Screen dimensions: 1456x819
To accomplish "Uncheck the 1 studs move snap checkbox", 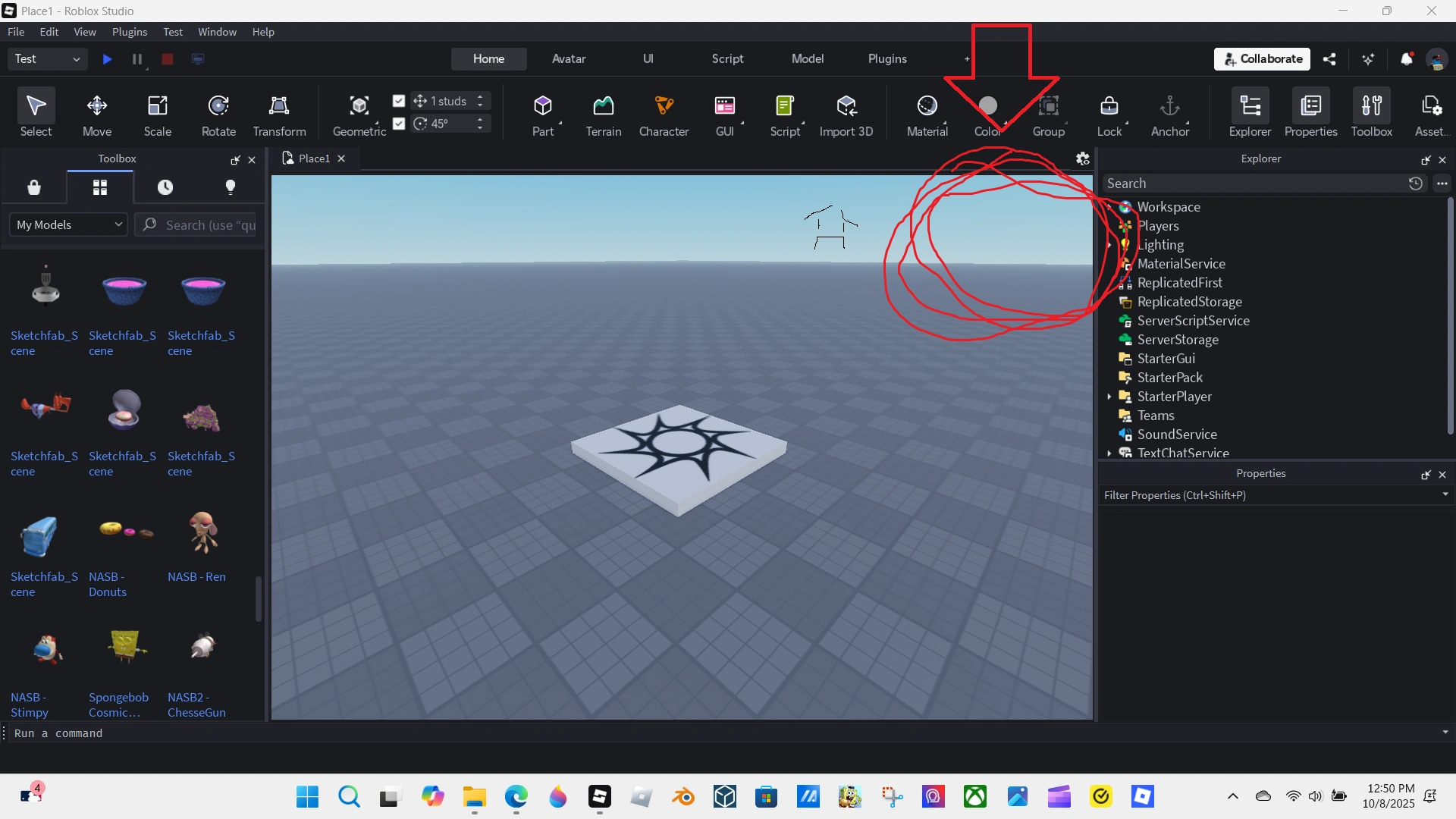I will [x=399, y=101].
